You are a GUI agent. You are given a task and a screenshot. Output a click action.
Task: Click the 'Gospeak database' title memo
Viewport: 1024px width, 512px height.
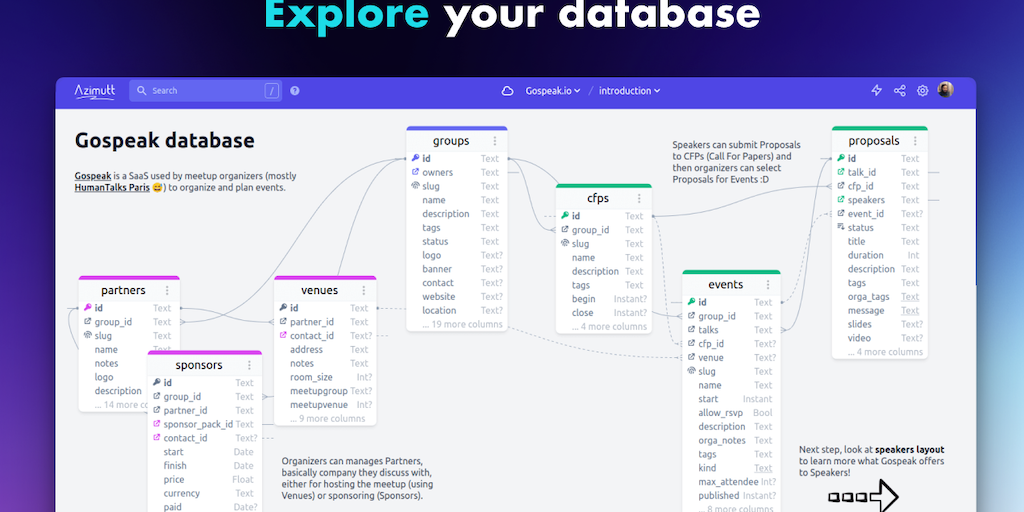165,140
